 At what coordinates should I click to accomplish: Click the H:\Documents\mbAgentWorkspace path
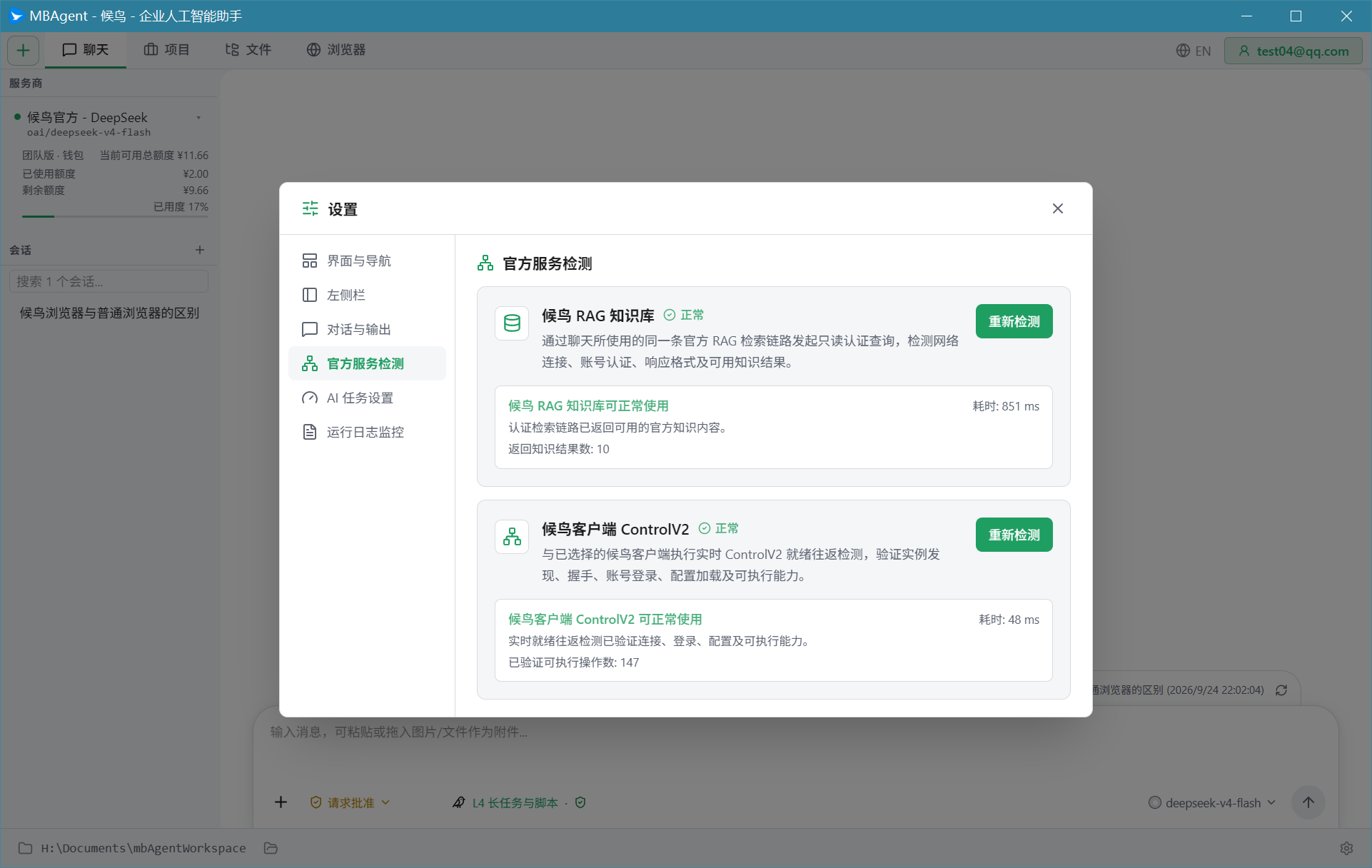[x=143, y=848]
